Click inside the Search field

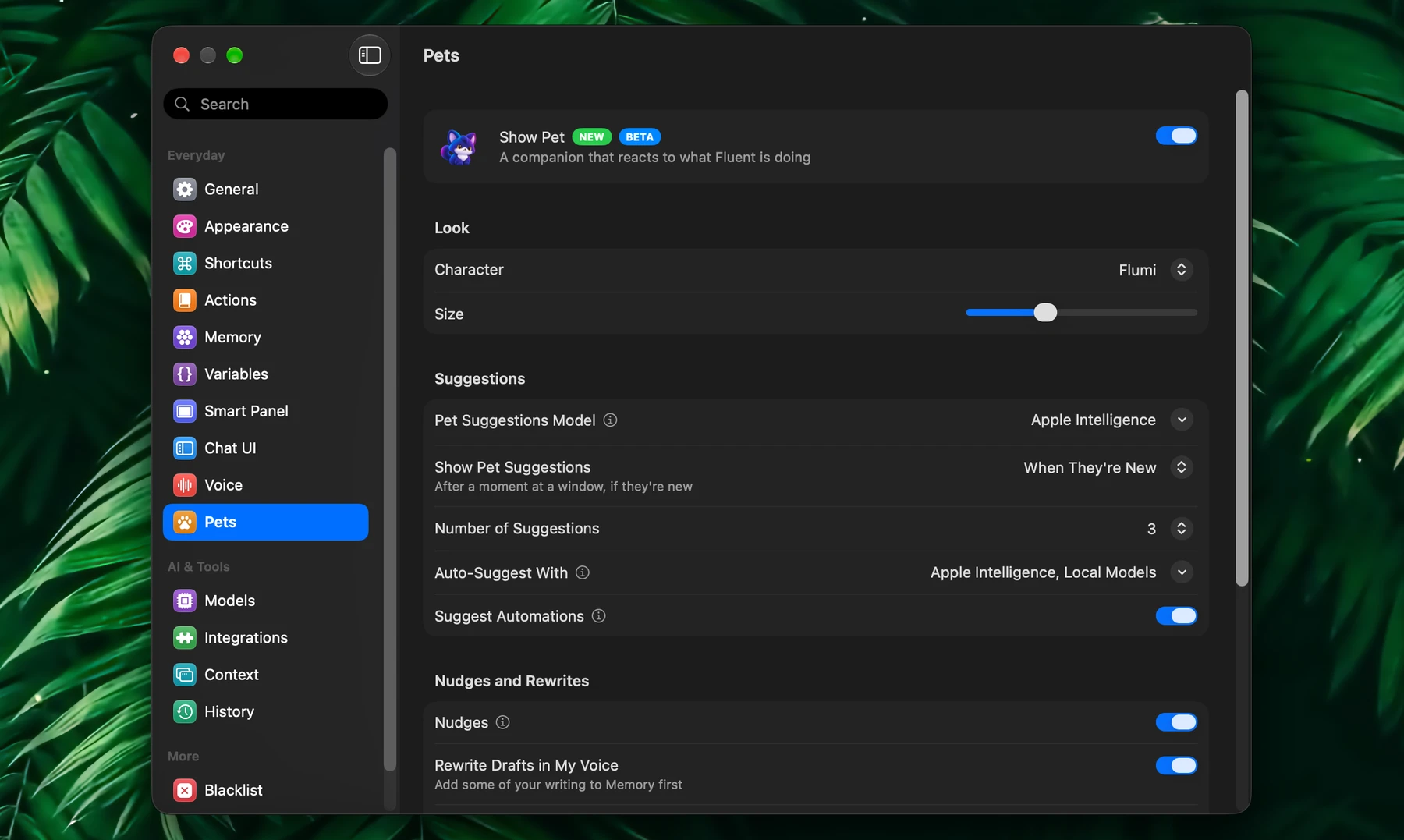click(275, 104)
